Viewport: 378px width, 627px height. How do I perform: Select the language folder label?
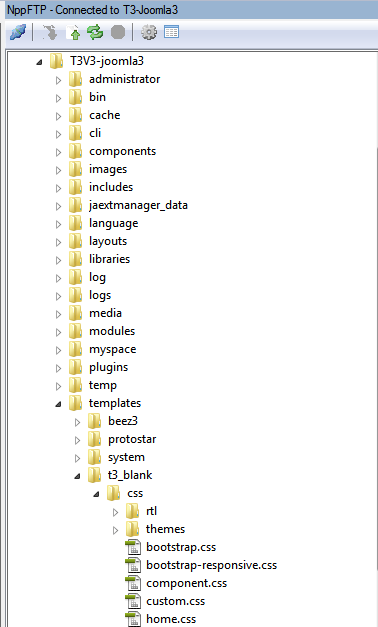coord(114,224)
